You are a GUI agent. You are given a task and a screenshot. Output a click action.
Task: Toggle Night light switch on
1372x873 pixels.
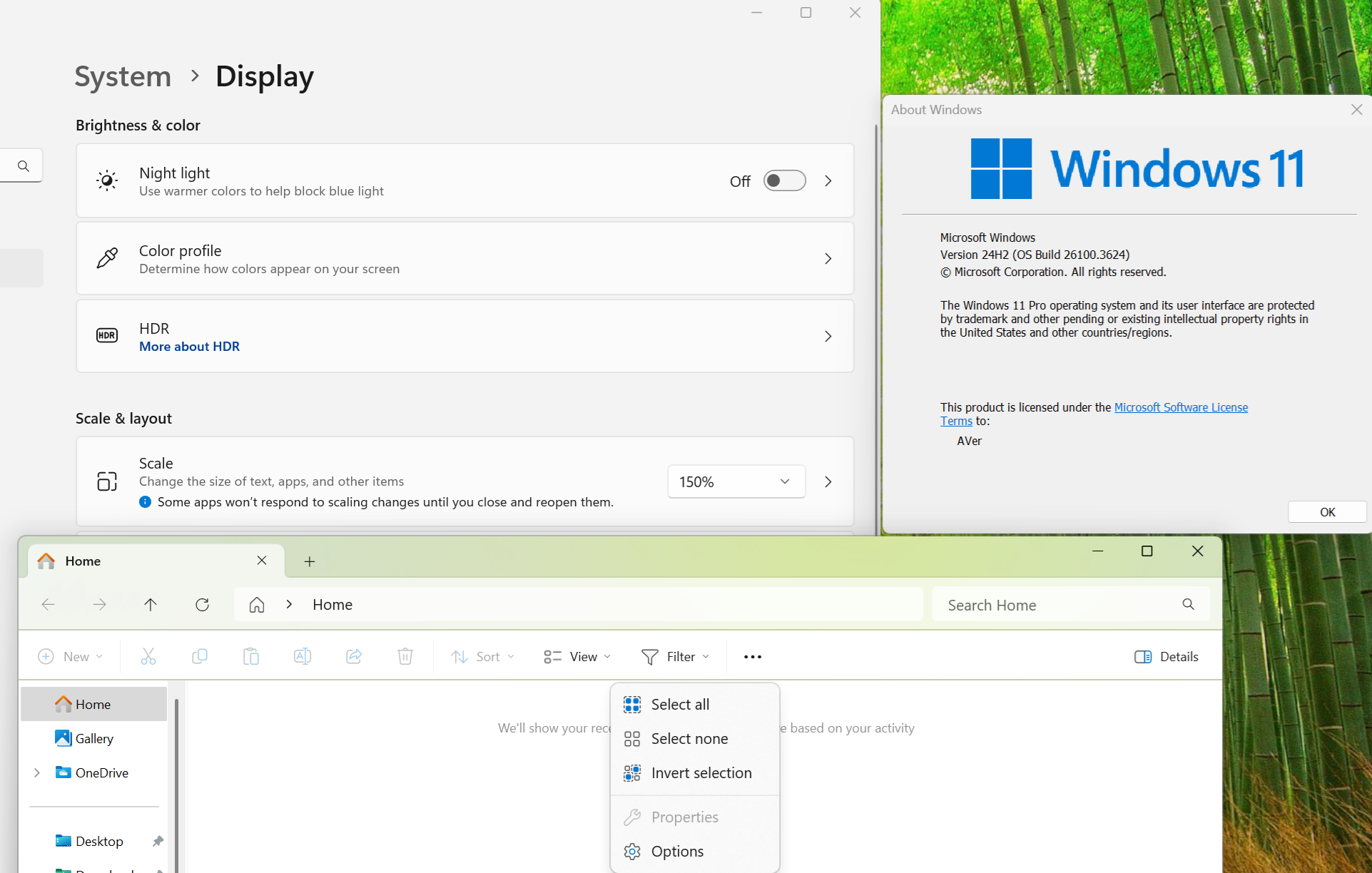click(784, 180)
